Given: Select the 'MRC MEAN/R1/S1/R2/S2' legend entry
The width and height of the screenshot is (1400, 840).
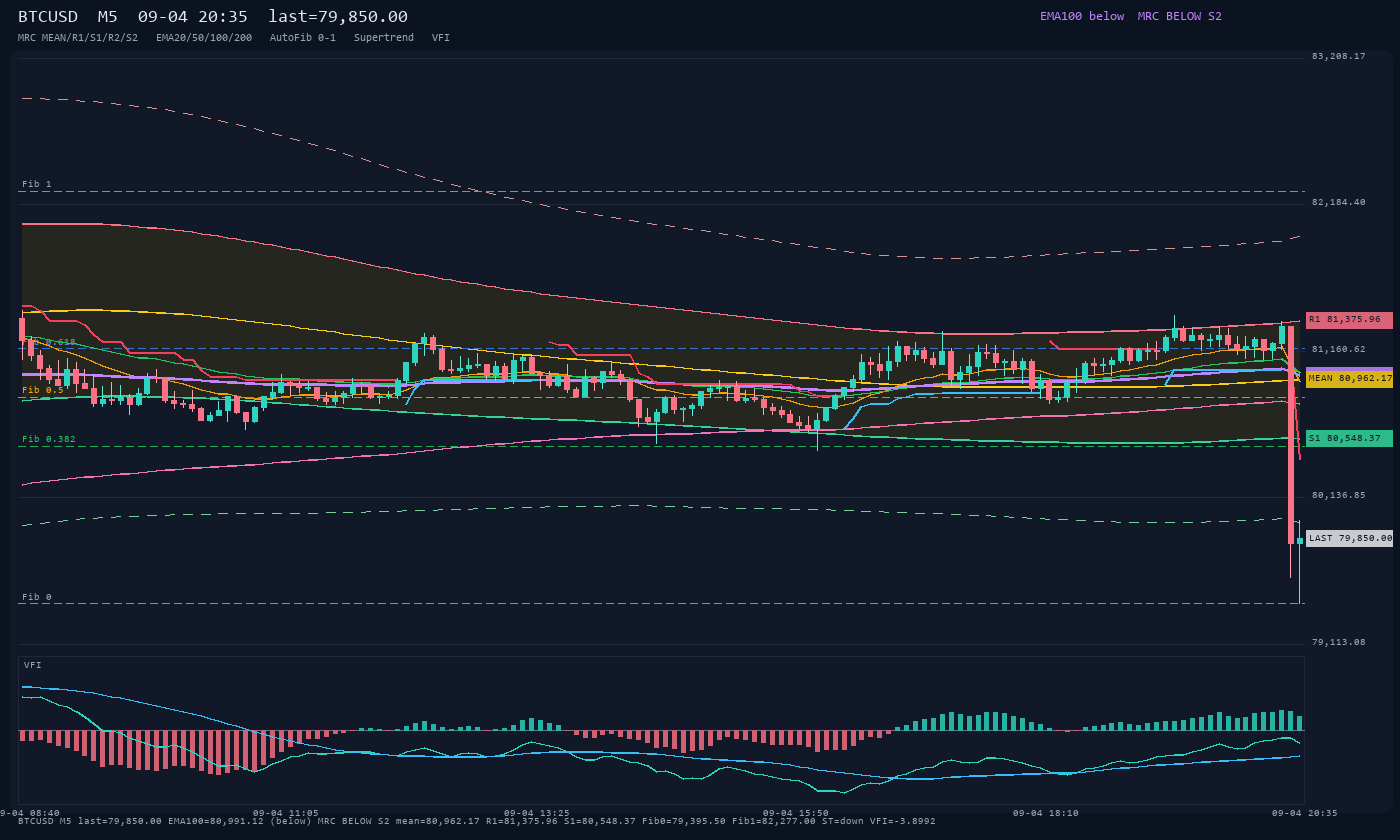Looking at the screenshot, I should [x=78, y=38].
